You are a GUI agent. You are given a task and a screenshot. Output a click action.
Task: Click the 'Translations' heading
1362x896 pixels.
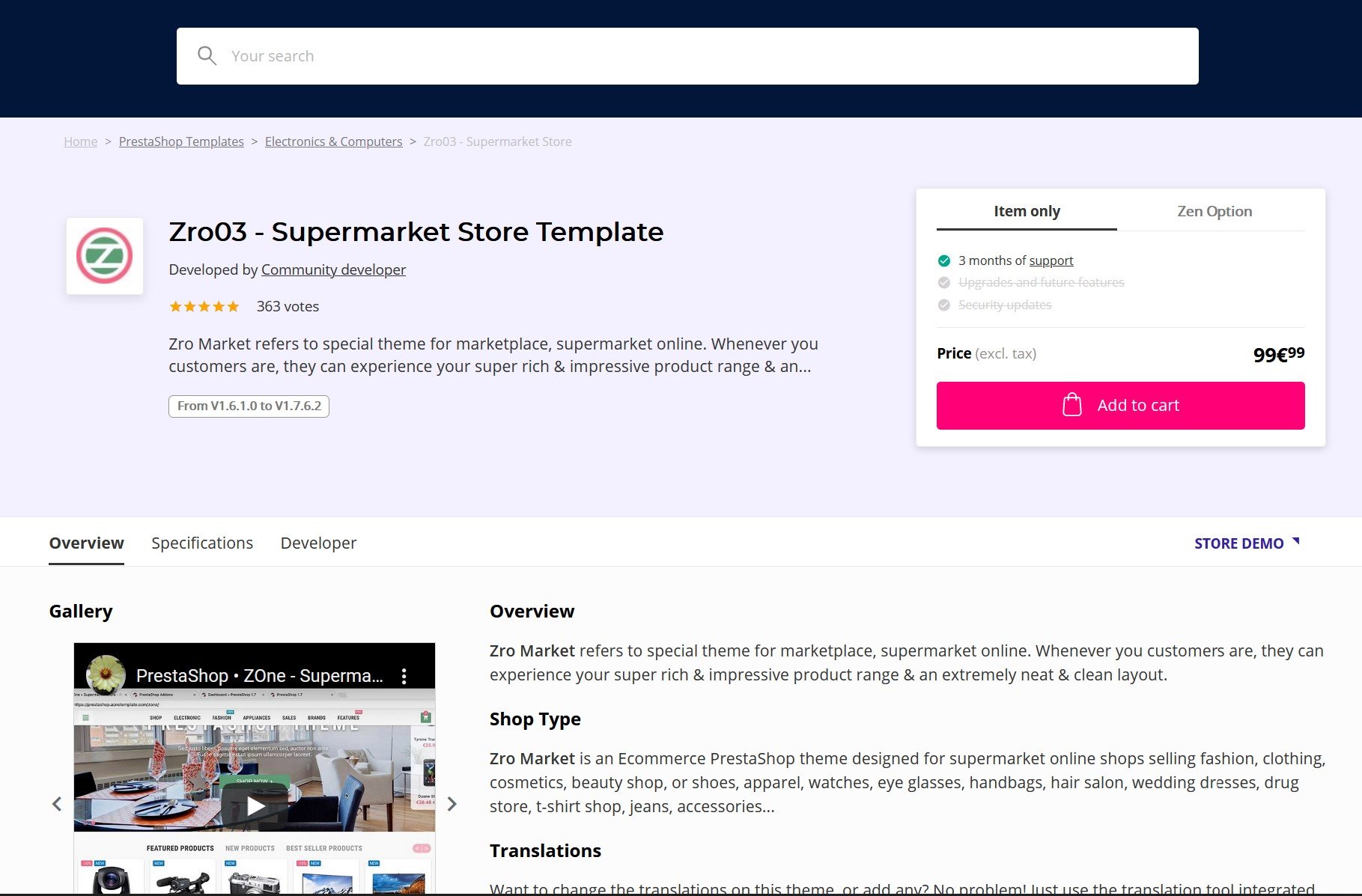point(545,851)
